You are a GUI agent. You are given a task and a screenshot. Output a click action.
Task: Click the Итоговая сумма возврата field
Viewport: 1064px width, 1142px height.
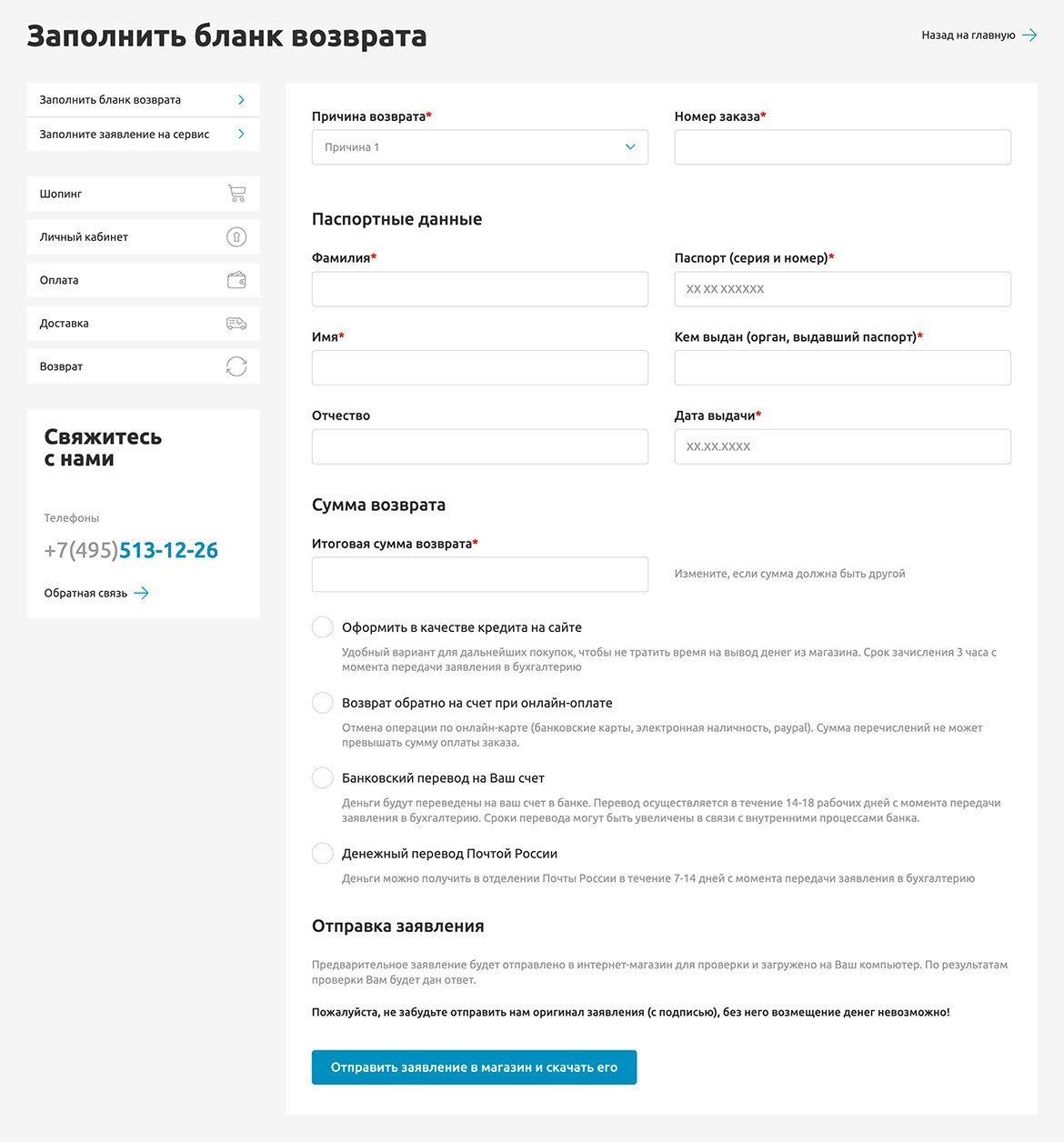point(479,575)
